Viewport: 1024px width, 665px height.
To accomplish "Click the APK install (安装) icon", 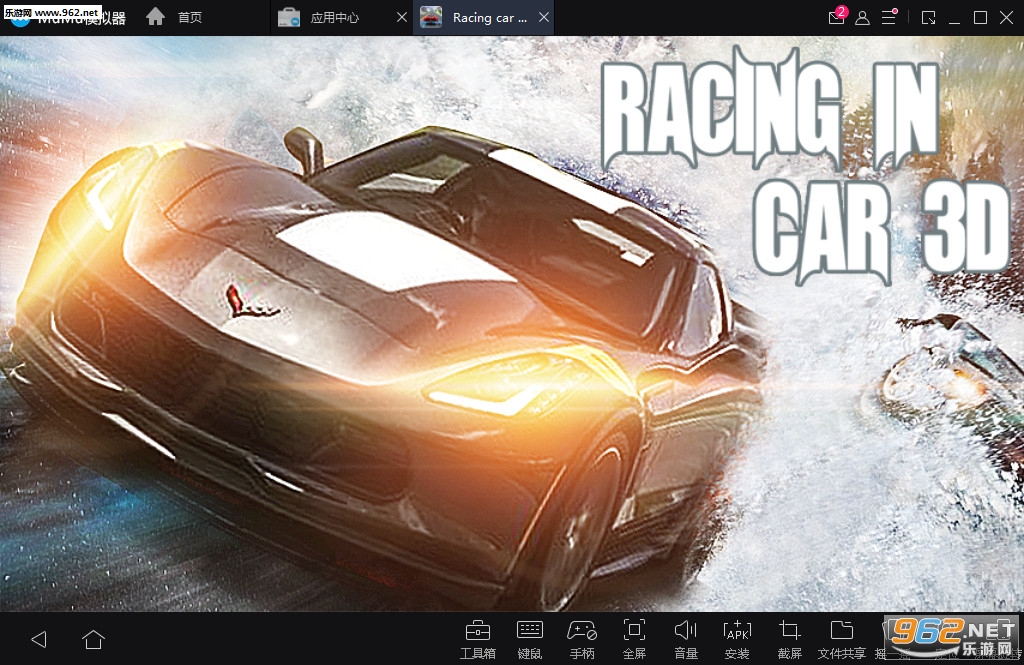I will pos(737,637).
